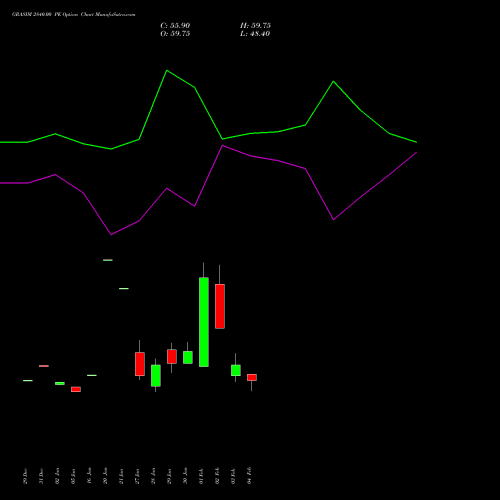Click the close value C: 55.90
This screenshot has height=500, width=500.
tap(175, 26)
